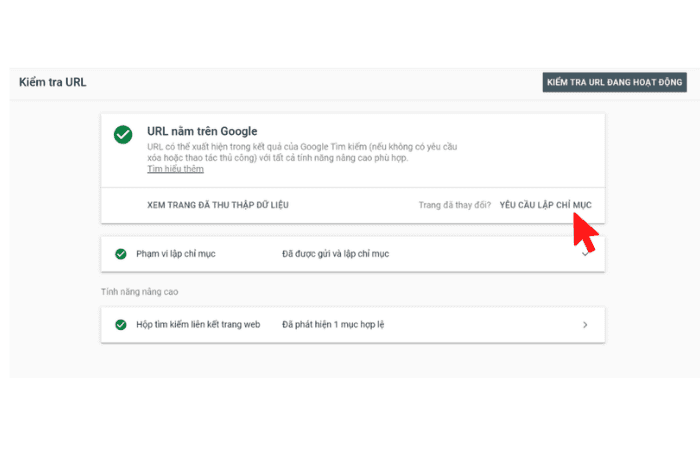Image resolution: width=700 pixels, height=450 pixels.
Task: Click the 'Tính năng nâng cao' section label
Action: 139,292
